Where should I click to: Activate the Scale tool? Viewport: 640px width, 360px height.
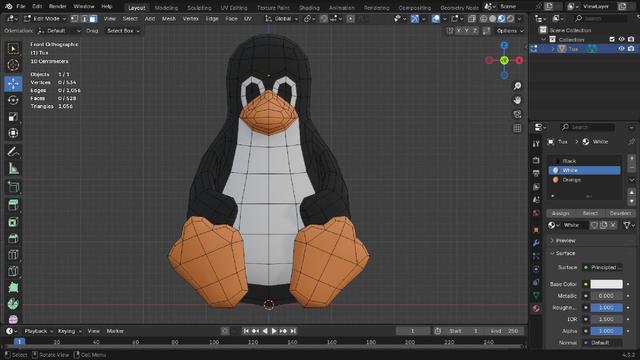(x=13, y=117)
